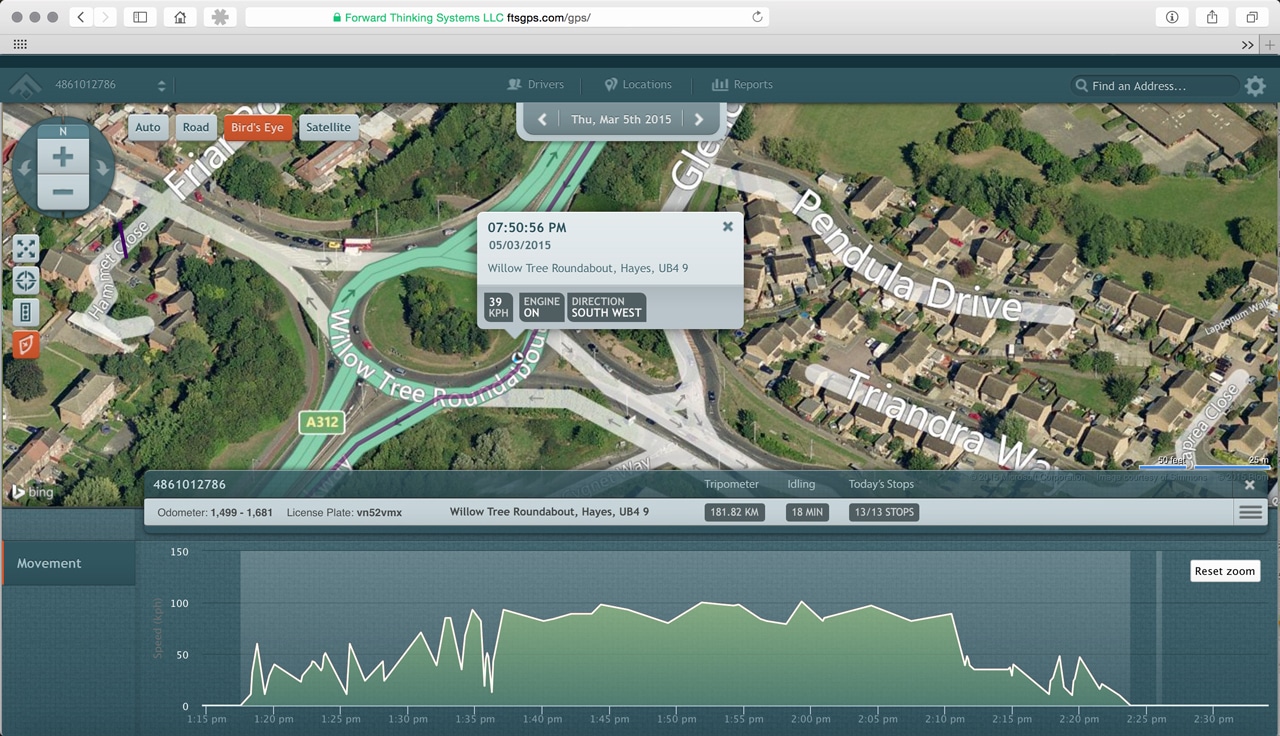Go to previous day arrow

pos(542,119)
